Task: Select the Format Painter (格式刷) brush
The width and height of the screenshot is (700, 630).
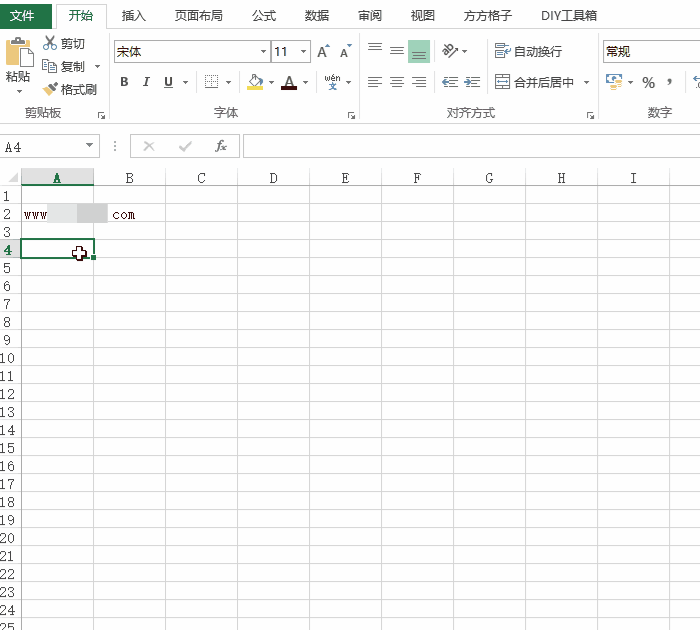Action: (70, 89)
